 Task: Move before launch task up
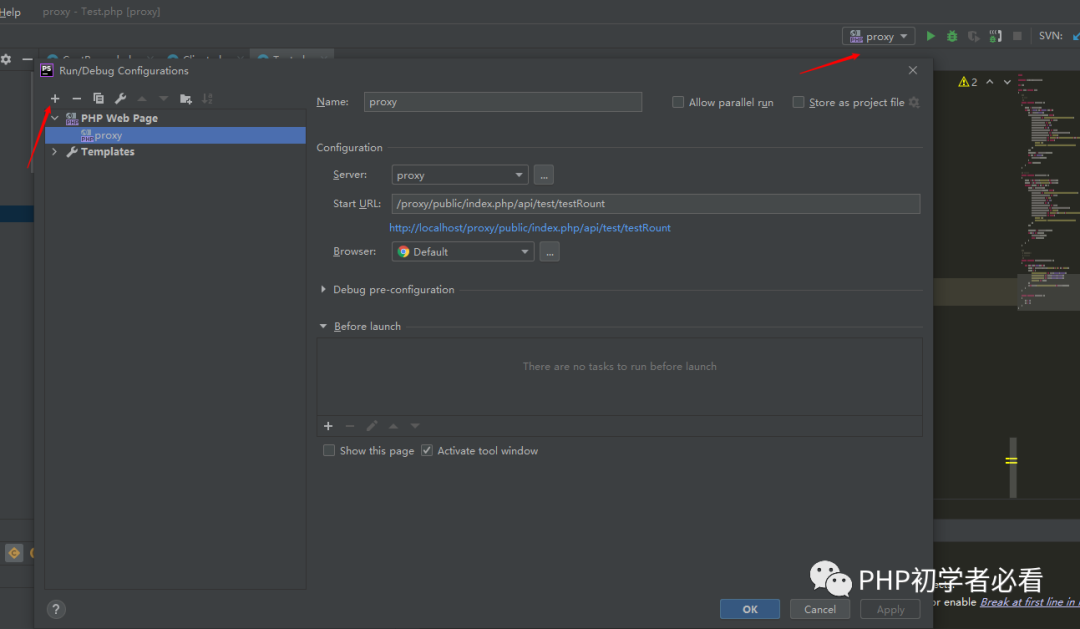(x=393, y=426)
